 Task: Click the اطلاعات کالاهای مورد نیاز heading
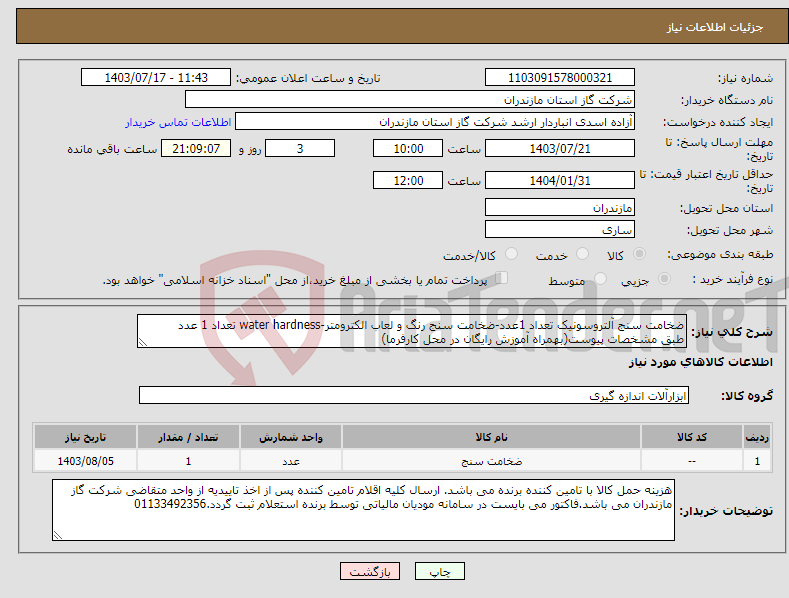(700, 362)
